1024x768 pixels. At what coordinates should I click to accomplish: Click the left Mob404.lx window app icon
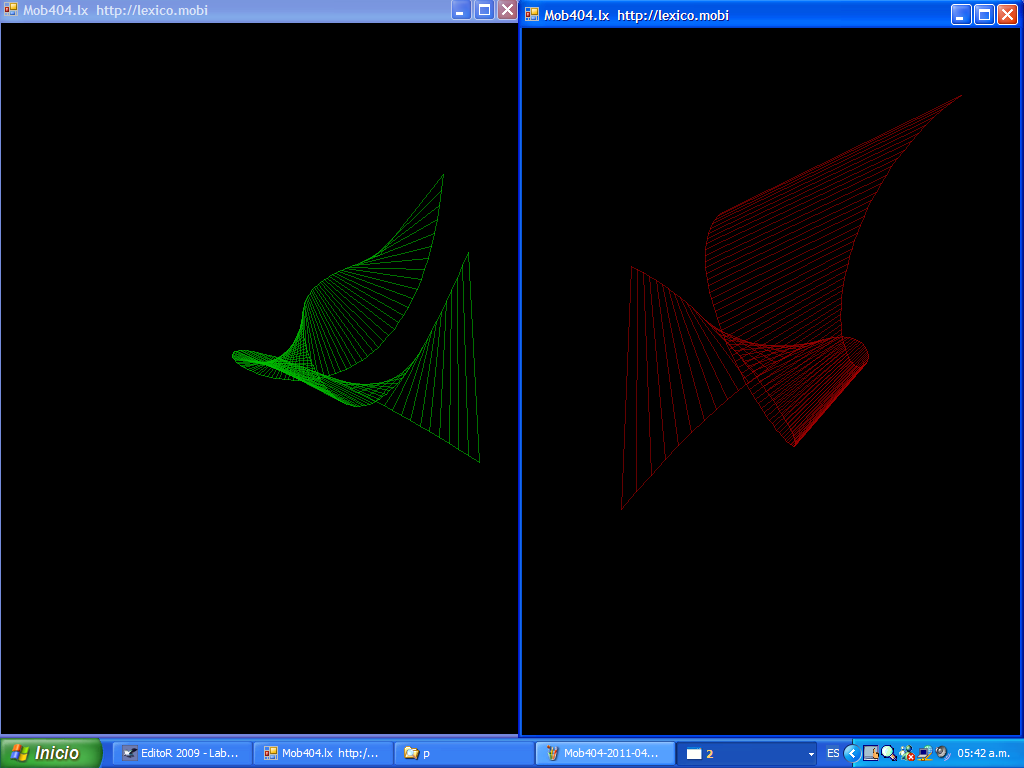pyautogui.click(x=11, y=10)
